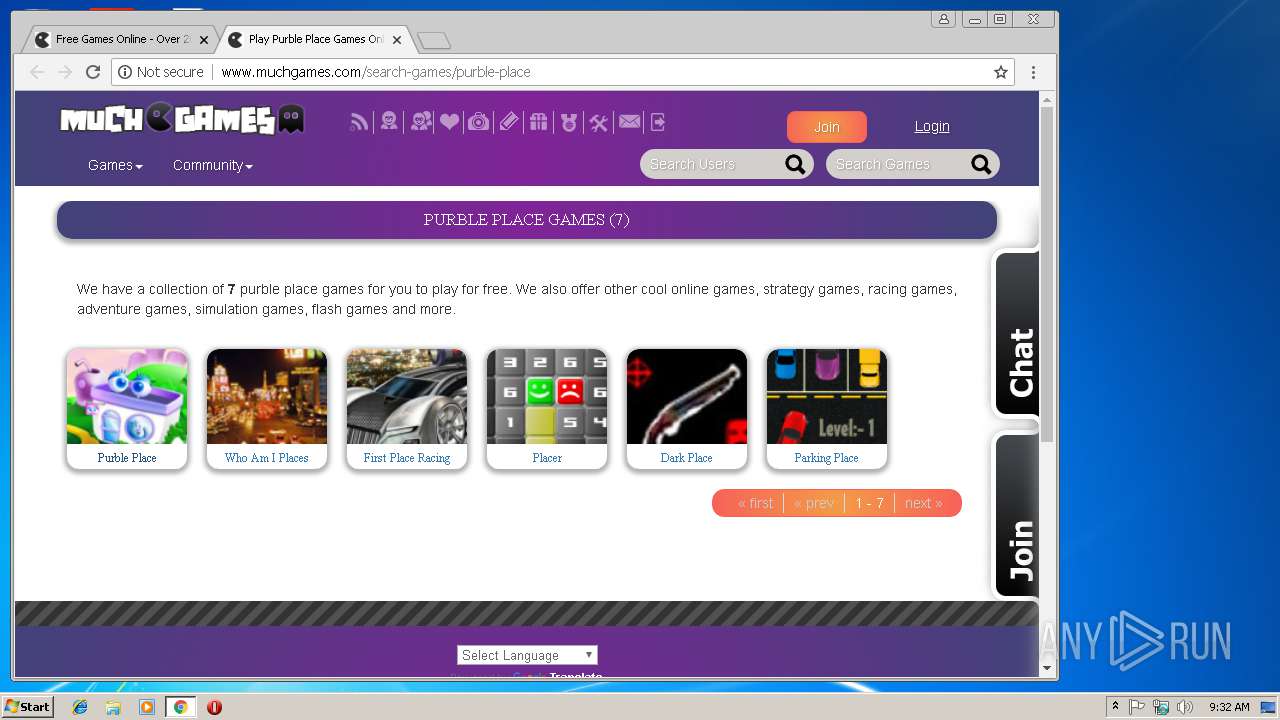The image size is (1280, 720).
Task: Click the Dark Place shotgun thumbnail
Action: (687, 396)
